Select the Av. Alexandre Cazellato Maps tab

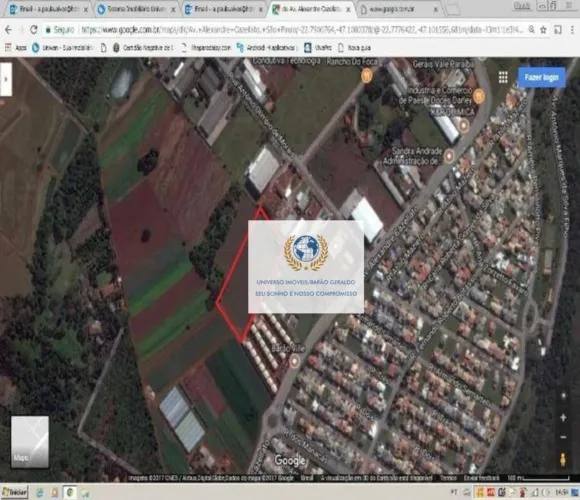point(311,10)
